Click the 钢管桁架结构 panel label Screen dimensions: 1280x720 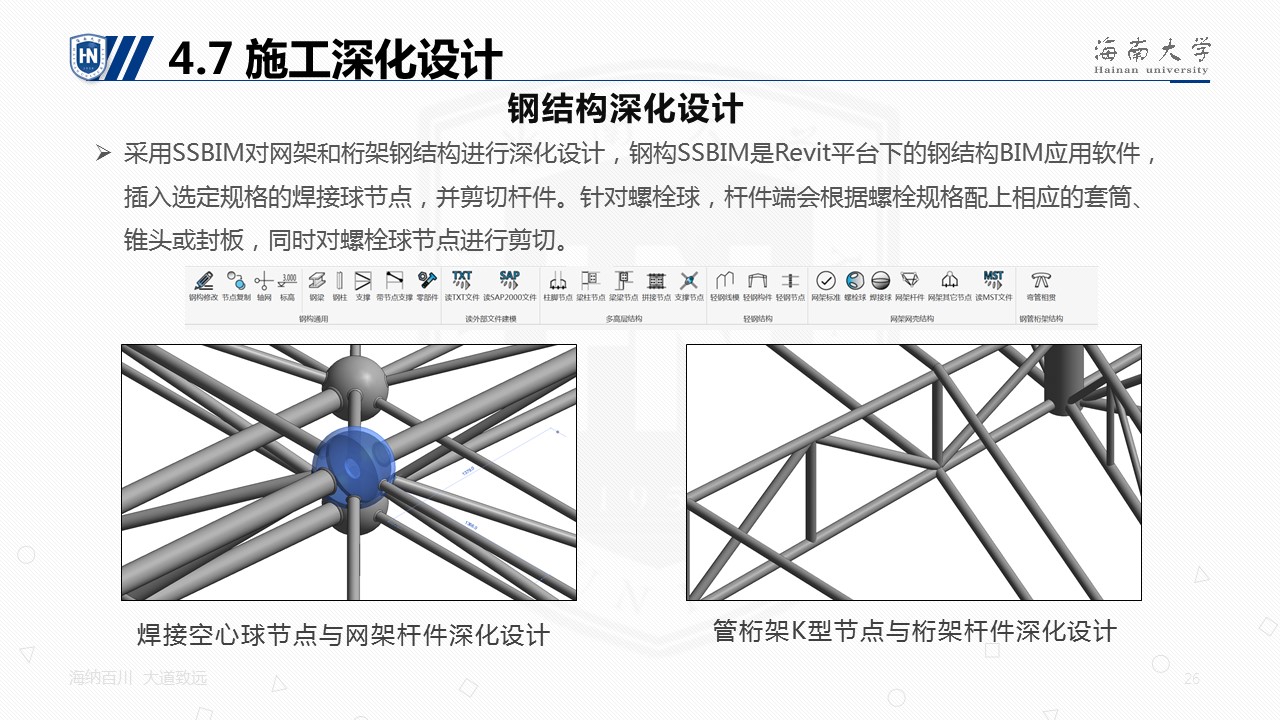1041,319
